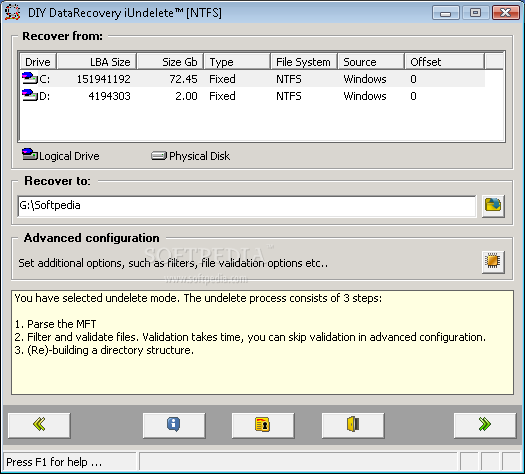Go back with the double left arrow button
The image size is (525, 474).
(x=39, y=425)
